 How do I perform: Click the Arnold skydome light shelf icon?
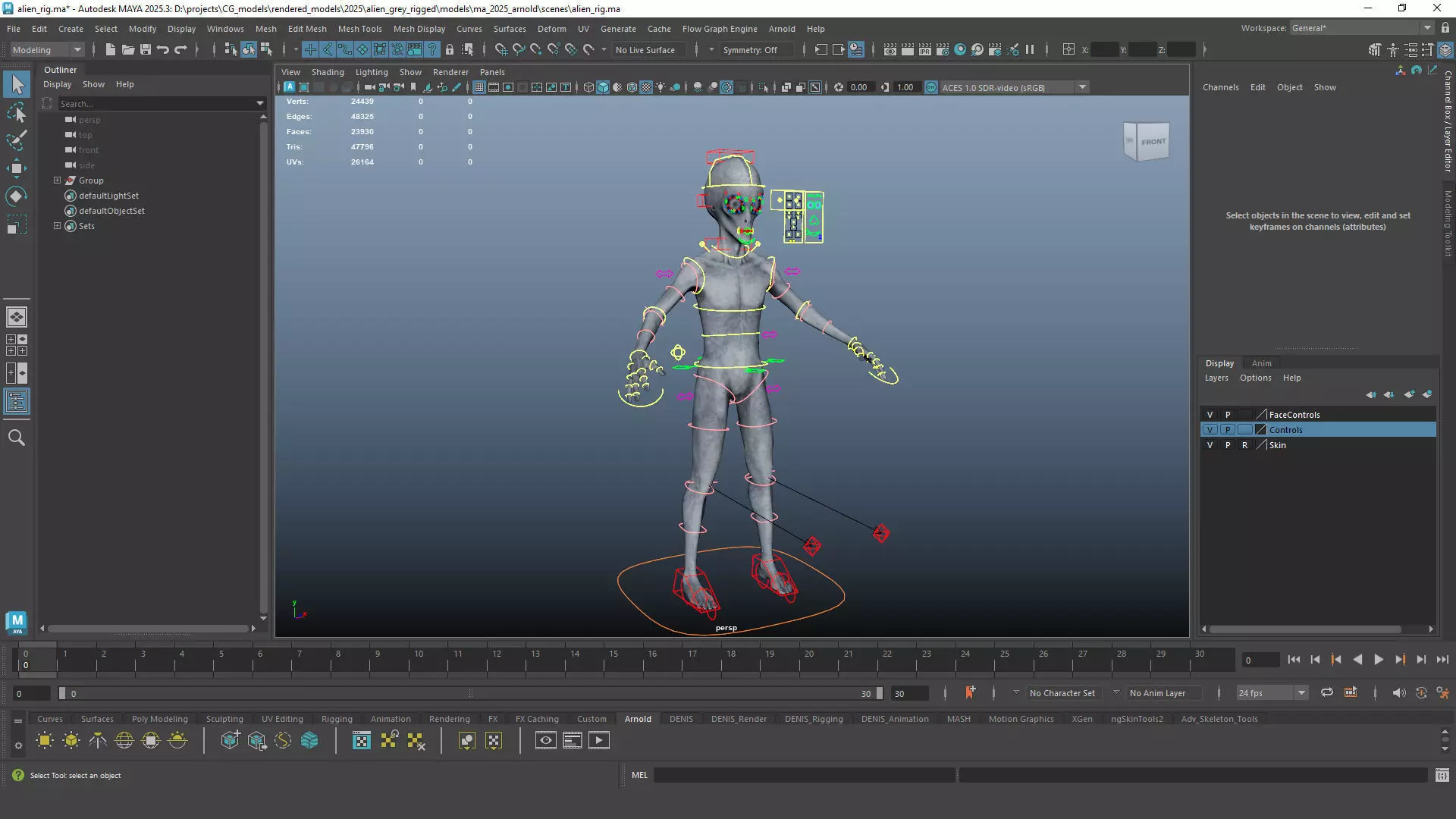pos(124,741)
